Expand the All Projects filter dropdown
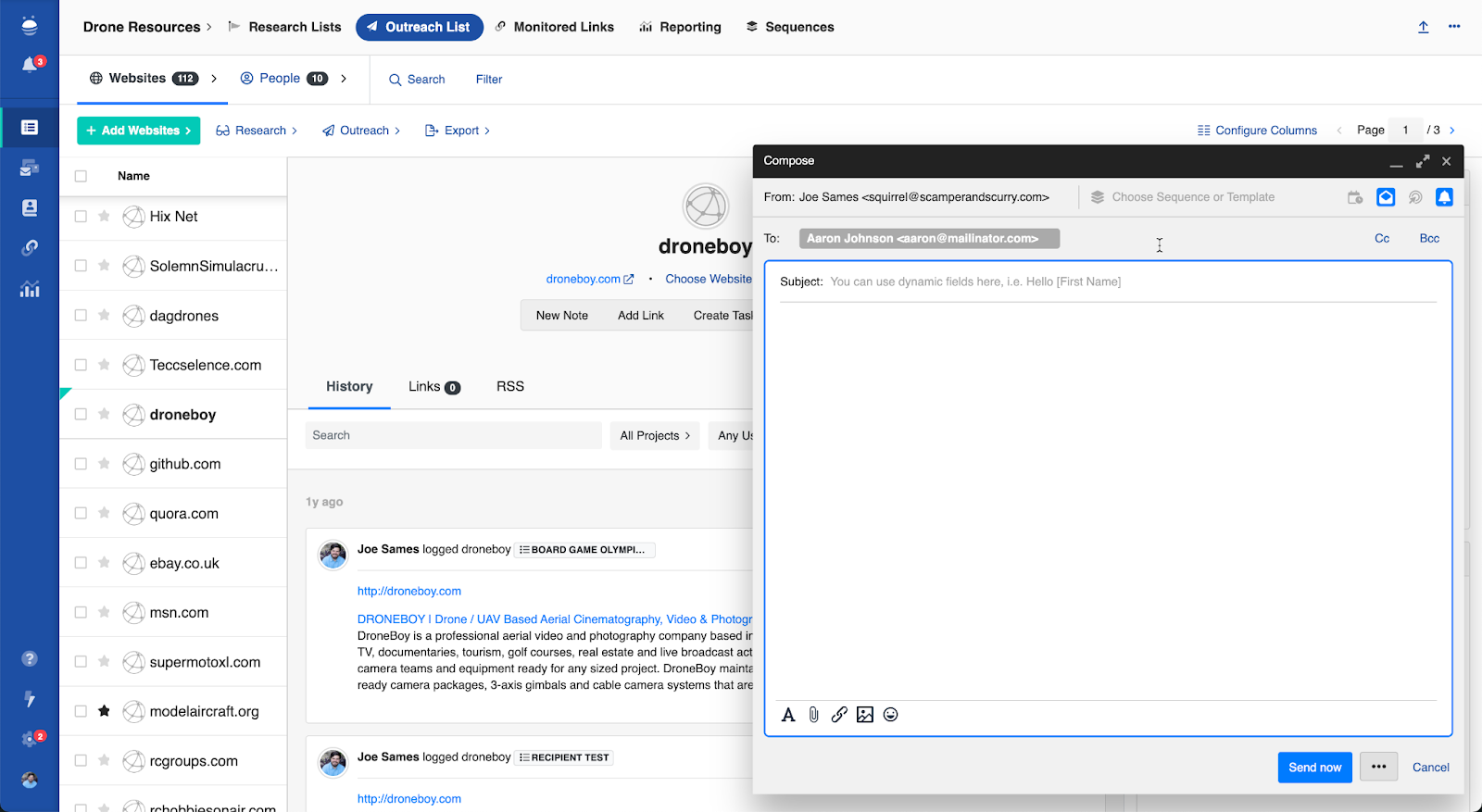This screenshot has height=812, width=1482. pos(655,435)
